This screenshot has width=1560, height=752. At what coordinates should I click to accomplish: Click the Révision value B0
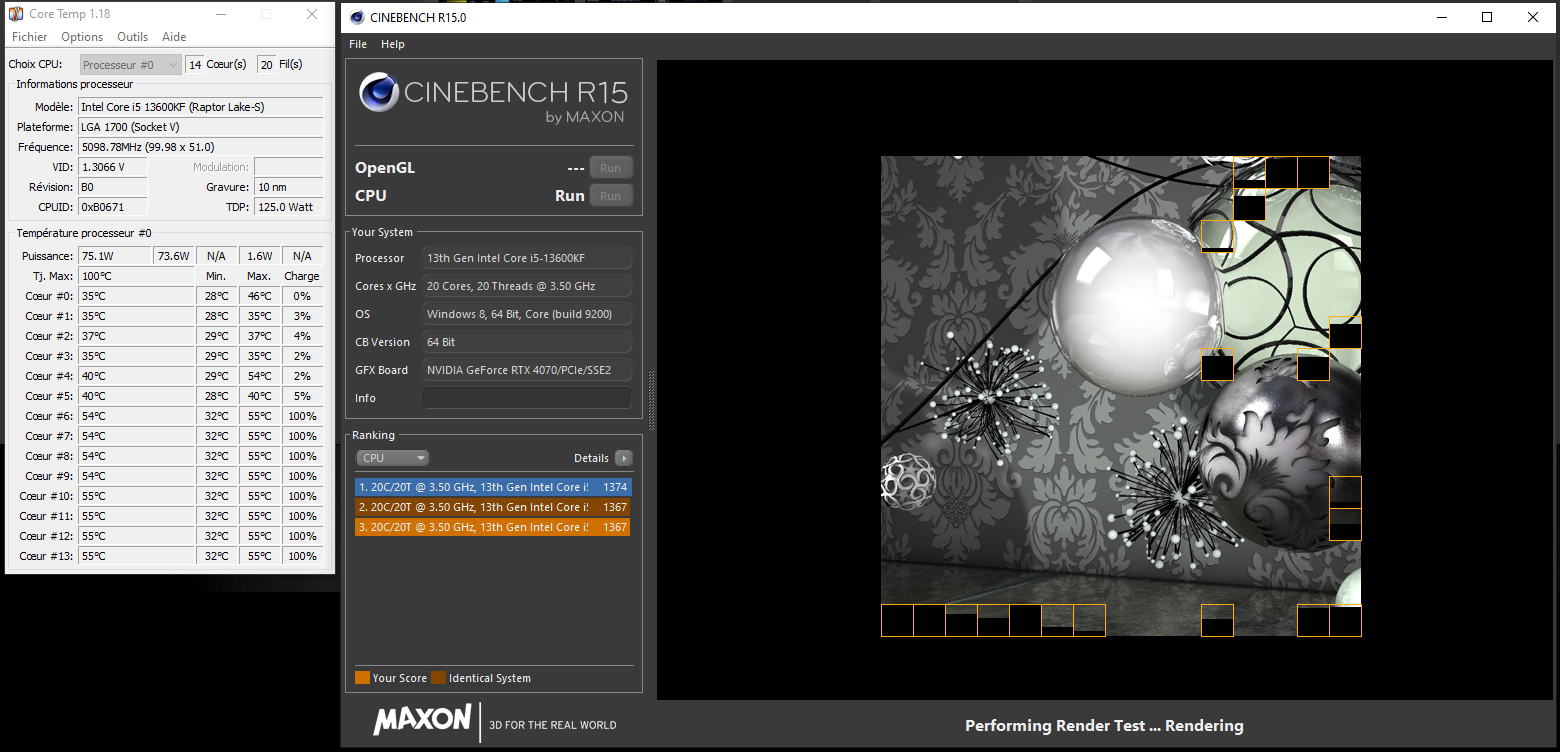click(112, 187)
